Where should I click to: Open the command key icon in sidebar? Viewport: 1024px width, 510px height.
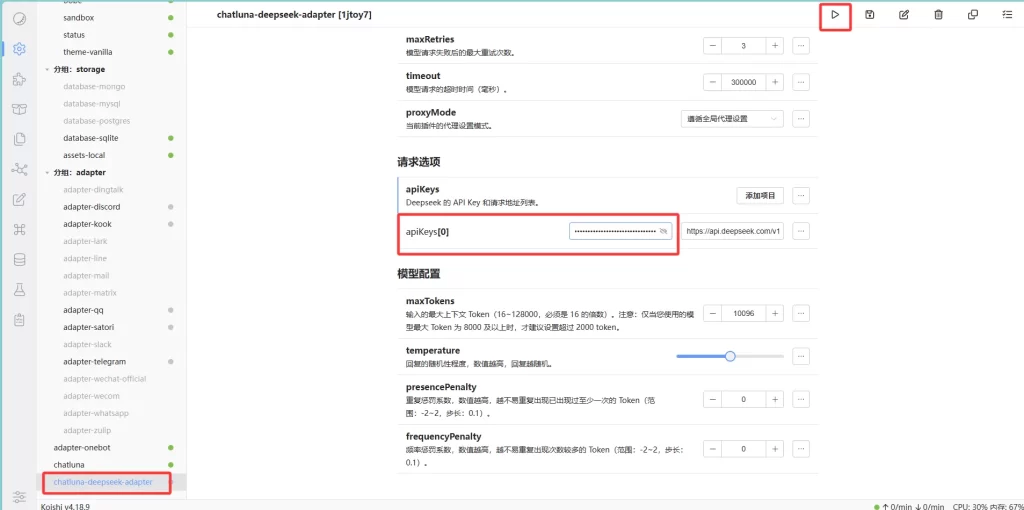tap(19, 229)
